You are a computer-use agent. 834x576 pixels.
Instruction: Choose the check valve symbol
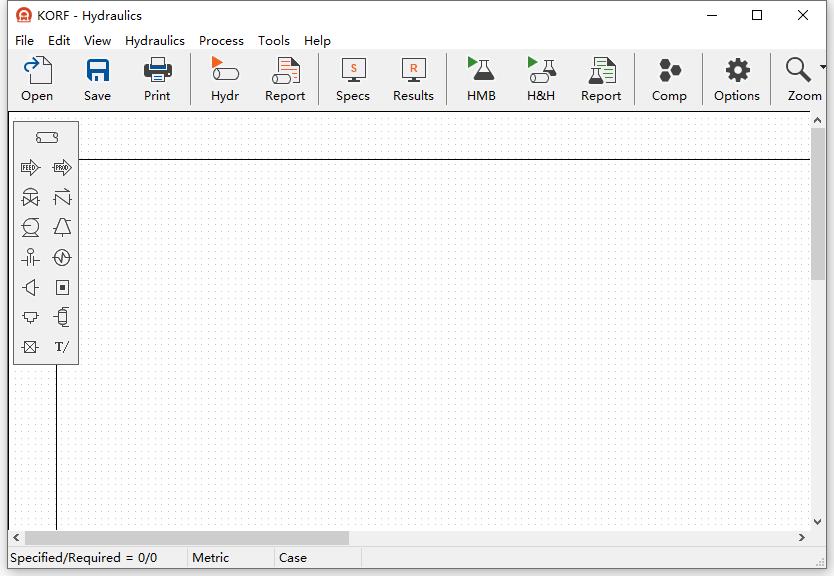tap(62, 198)
